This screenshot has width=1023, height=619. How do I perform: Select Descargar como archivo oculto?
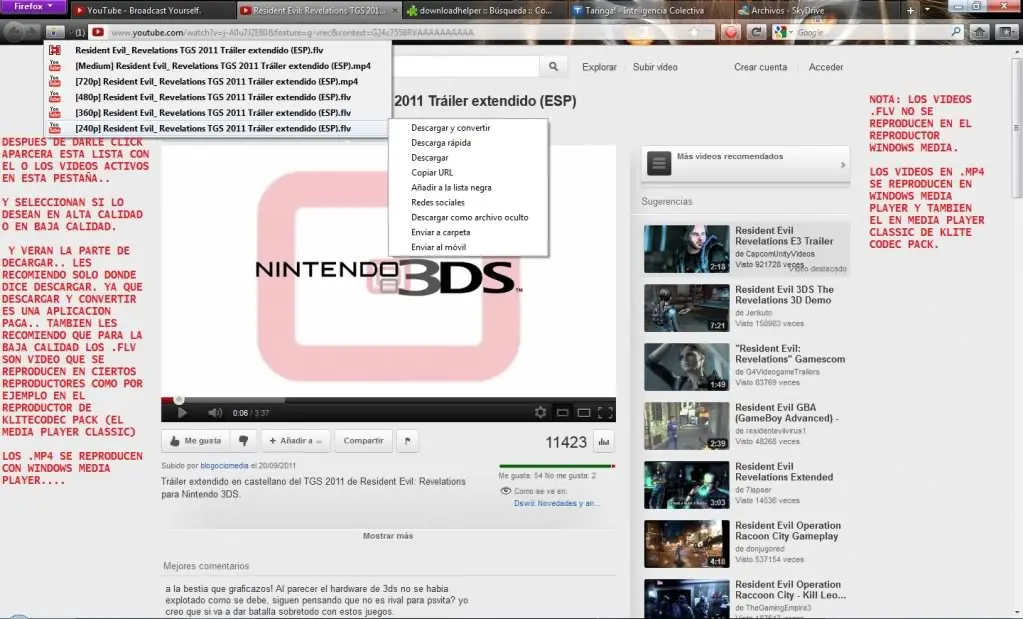click(x=468, y=218)
